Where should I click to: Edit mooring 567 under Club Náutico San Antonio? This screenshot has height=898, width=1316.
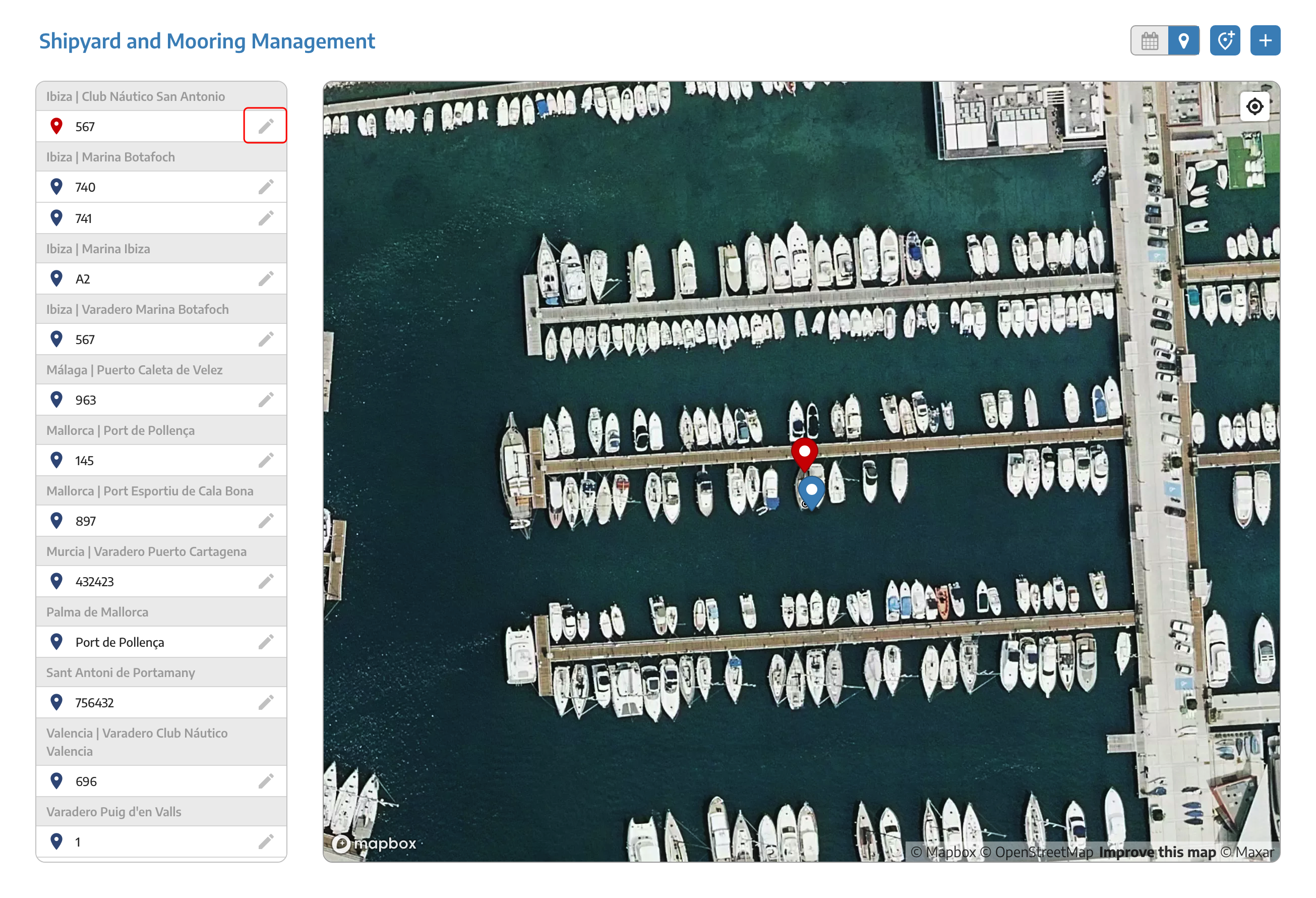[x=266, y=126]
